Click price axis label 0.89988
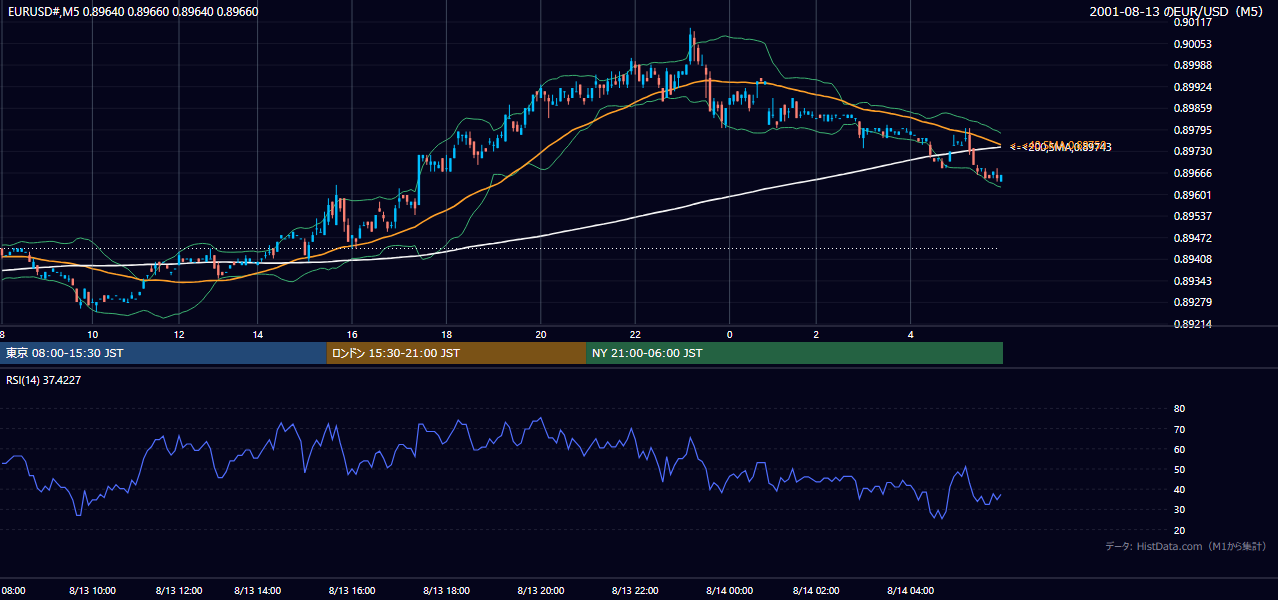 click(x=1193, y=65)
